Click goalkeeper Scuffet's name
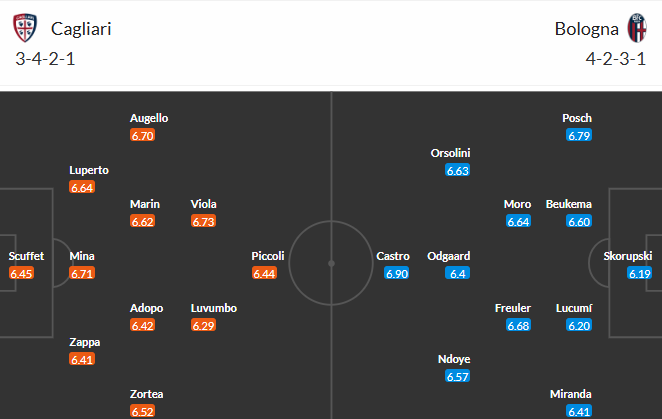 coord(26,256)
